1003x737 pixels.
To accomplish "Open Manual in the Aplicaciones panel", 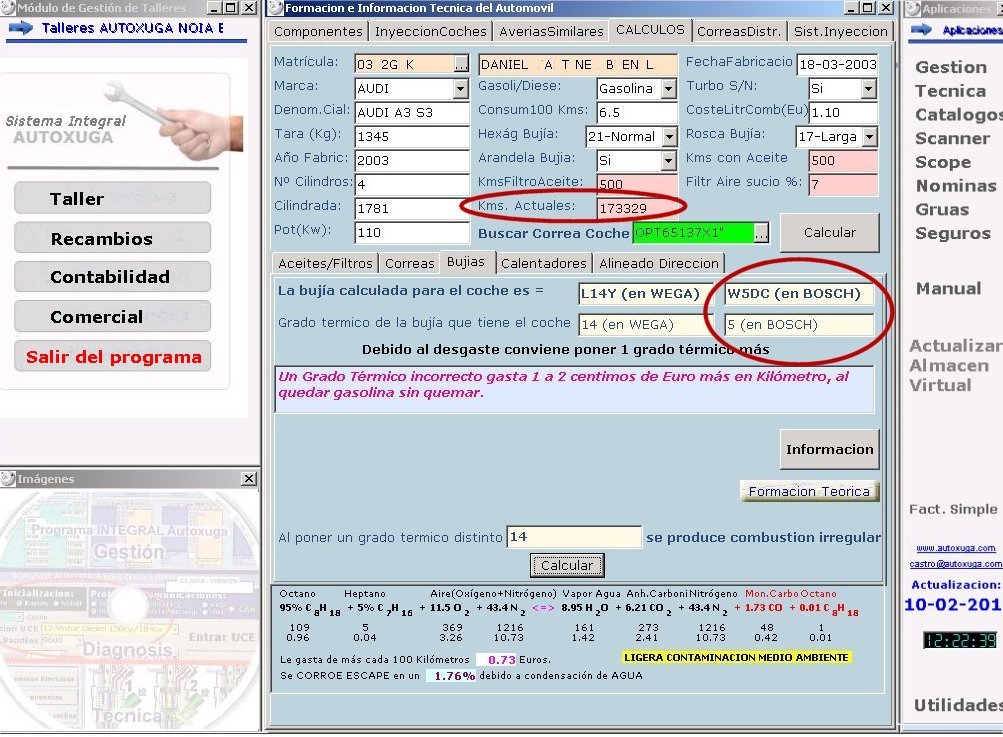I will tap(948, 289).
